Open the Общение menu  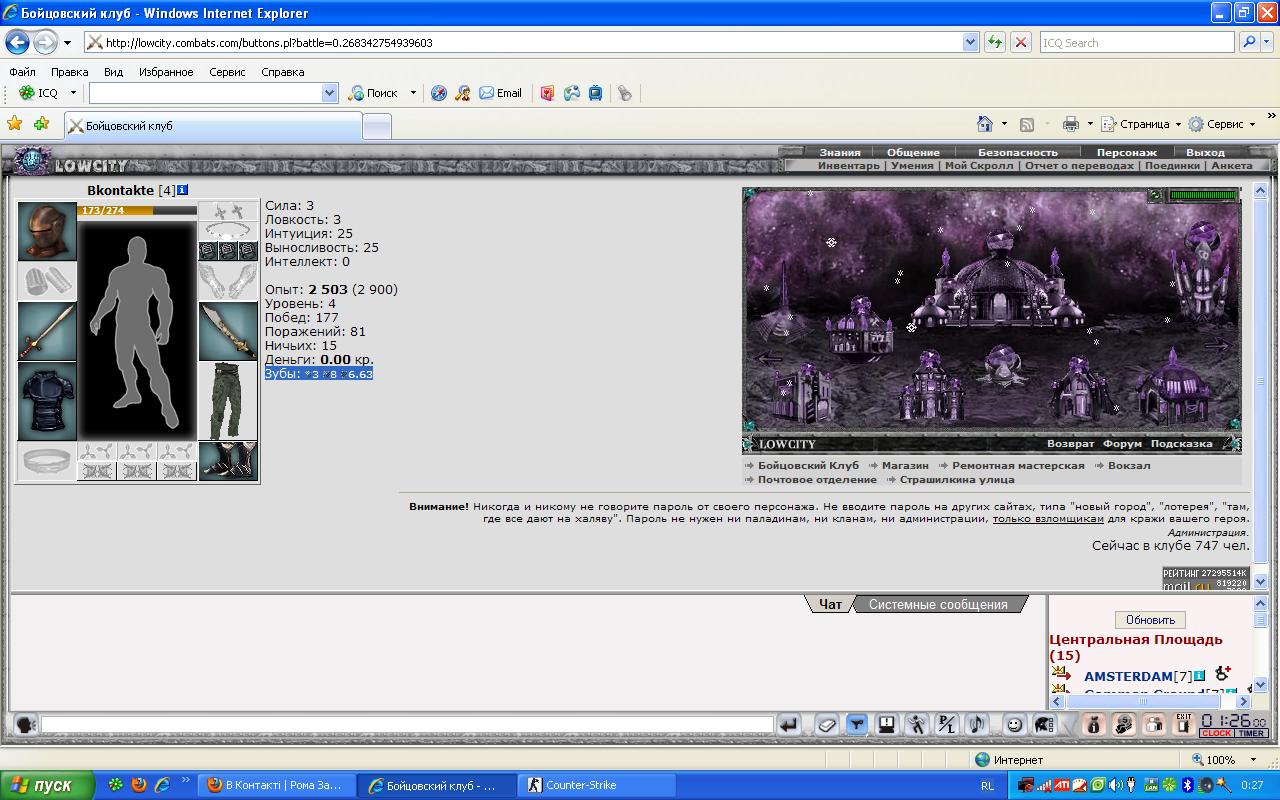pos(913,153)
